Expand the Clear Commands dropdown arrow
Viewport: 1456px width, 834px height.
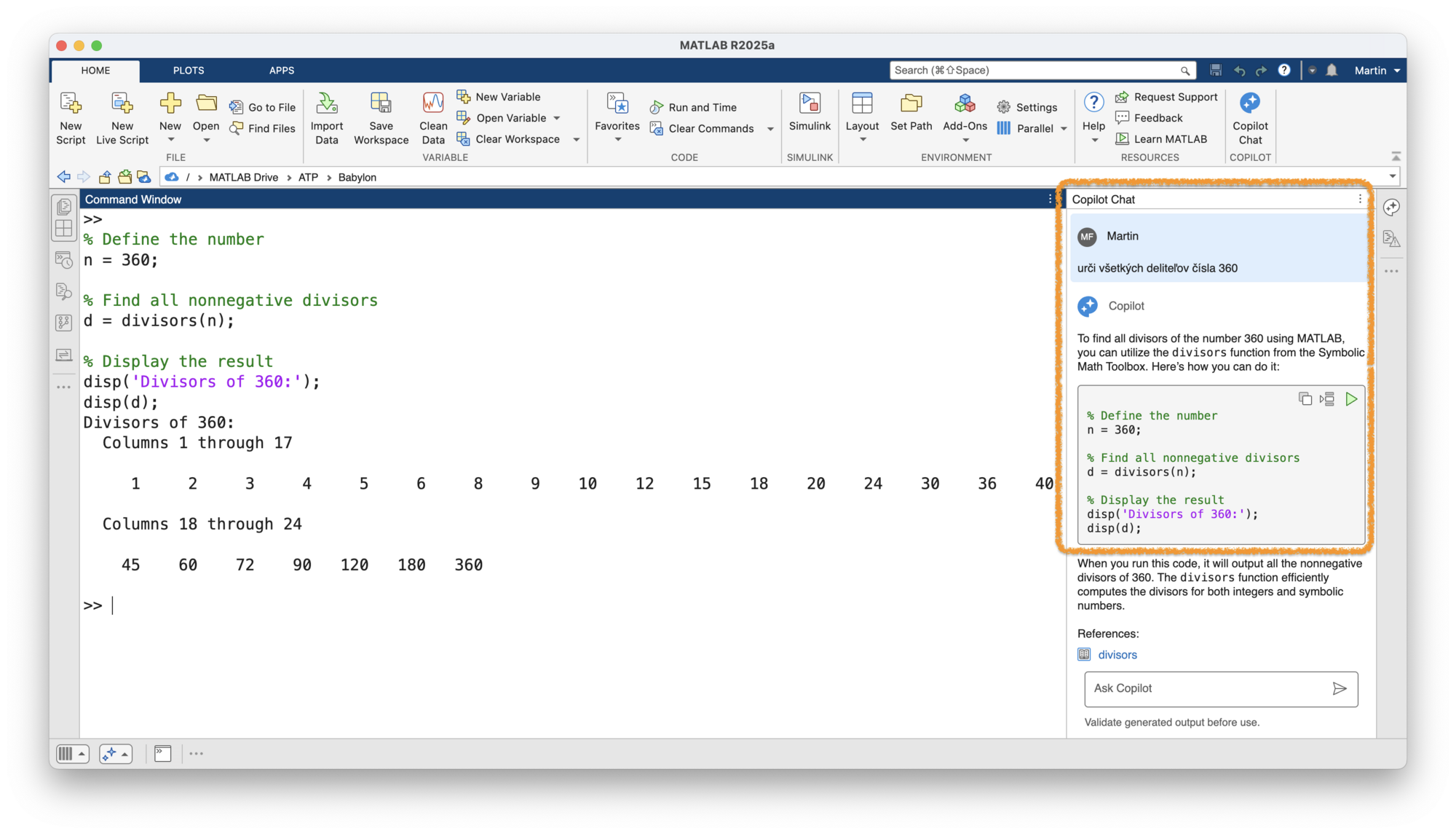pyautogui.click(x=770, y=129)
